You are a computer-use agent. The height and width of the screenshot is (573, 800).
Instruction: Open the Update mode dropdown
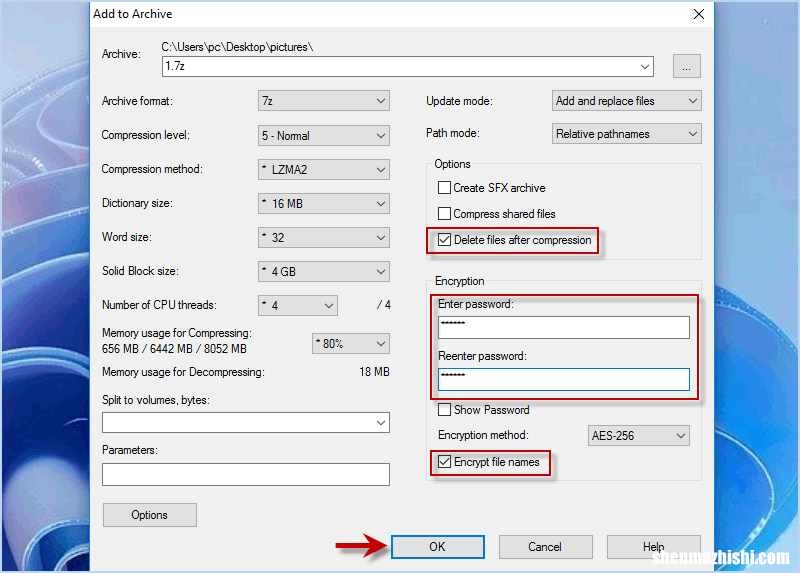[627, 101]
